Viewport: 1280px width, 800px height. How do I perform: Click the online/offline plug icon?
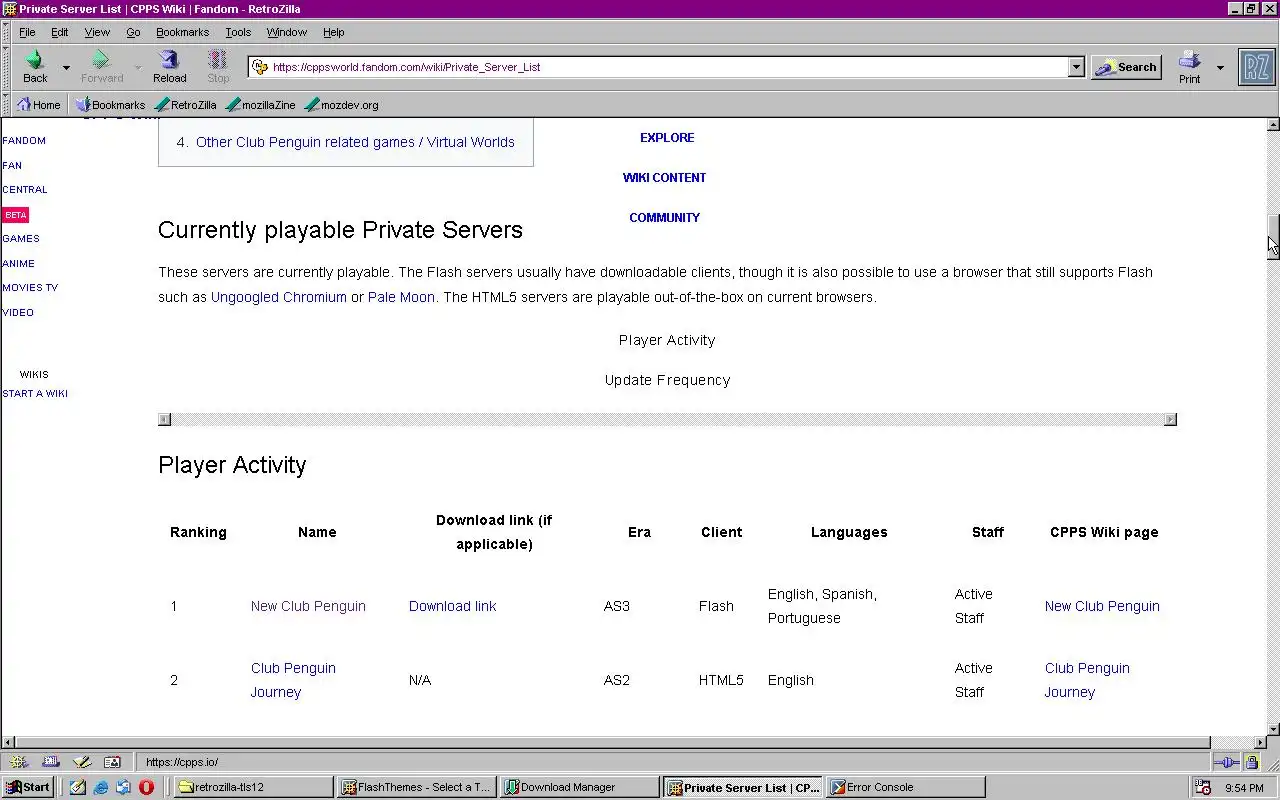coord(1228,762)
